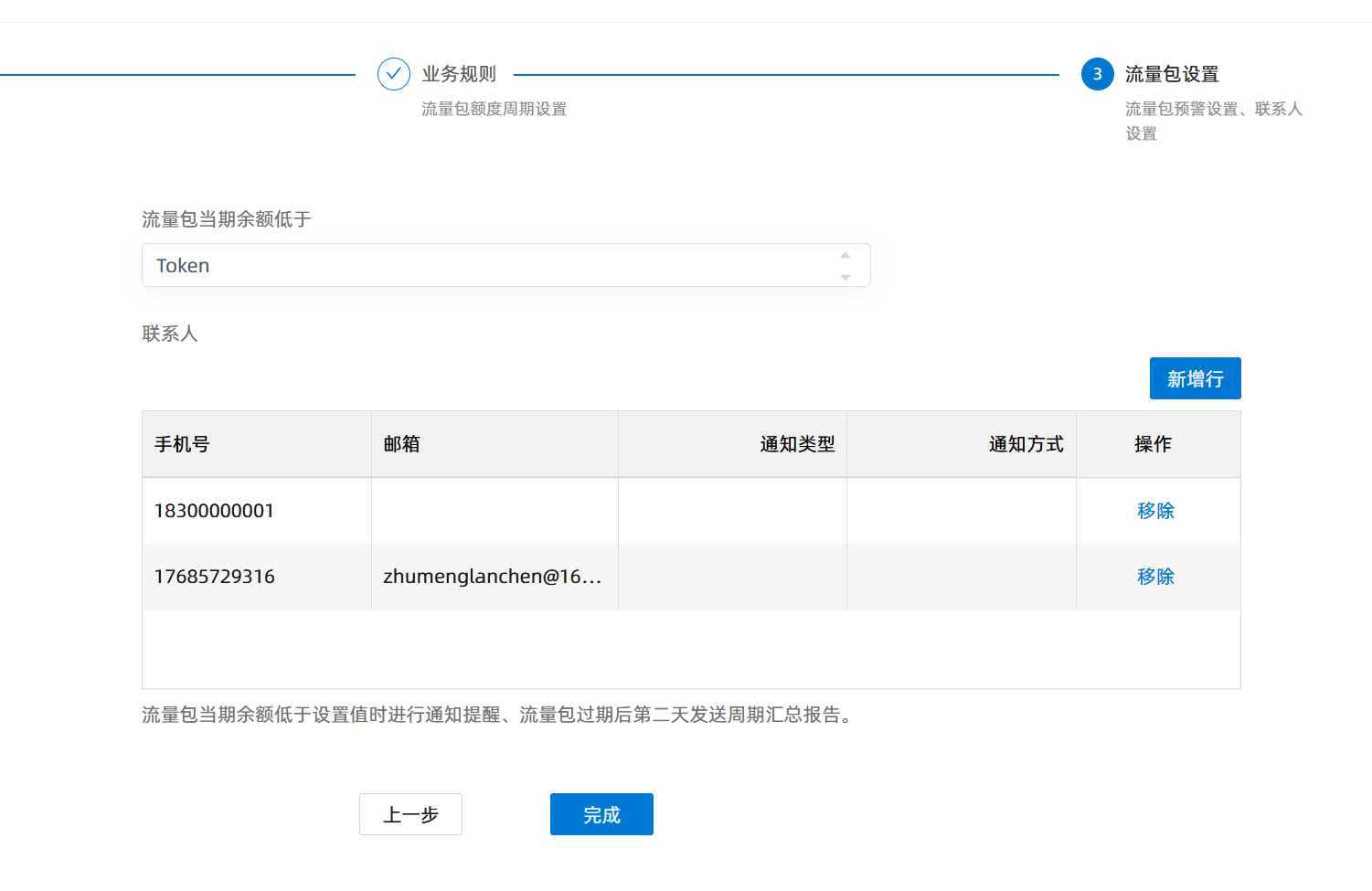Viewport: 1372px width, 891px height.
Task: Go to the 业务规则 step label
Action: 459,74
